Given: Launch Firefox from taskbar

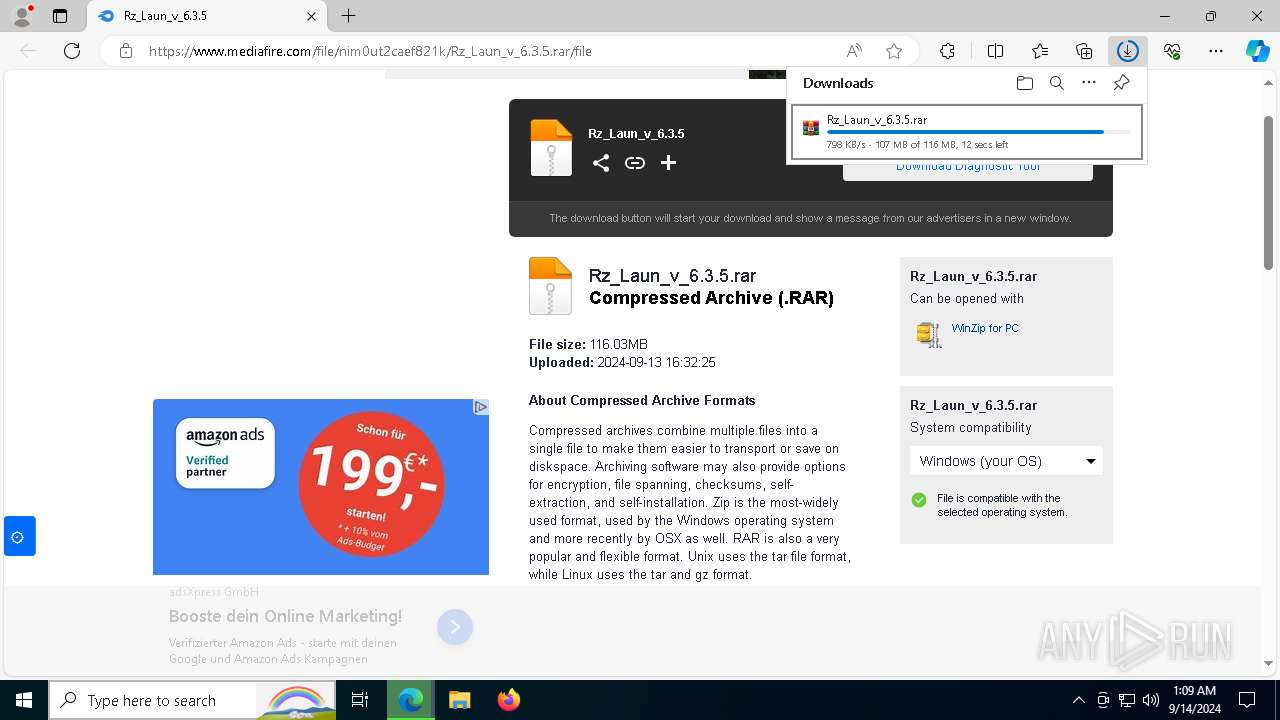Looking at the screenshot, I should click(509, 700).
